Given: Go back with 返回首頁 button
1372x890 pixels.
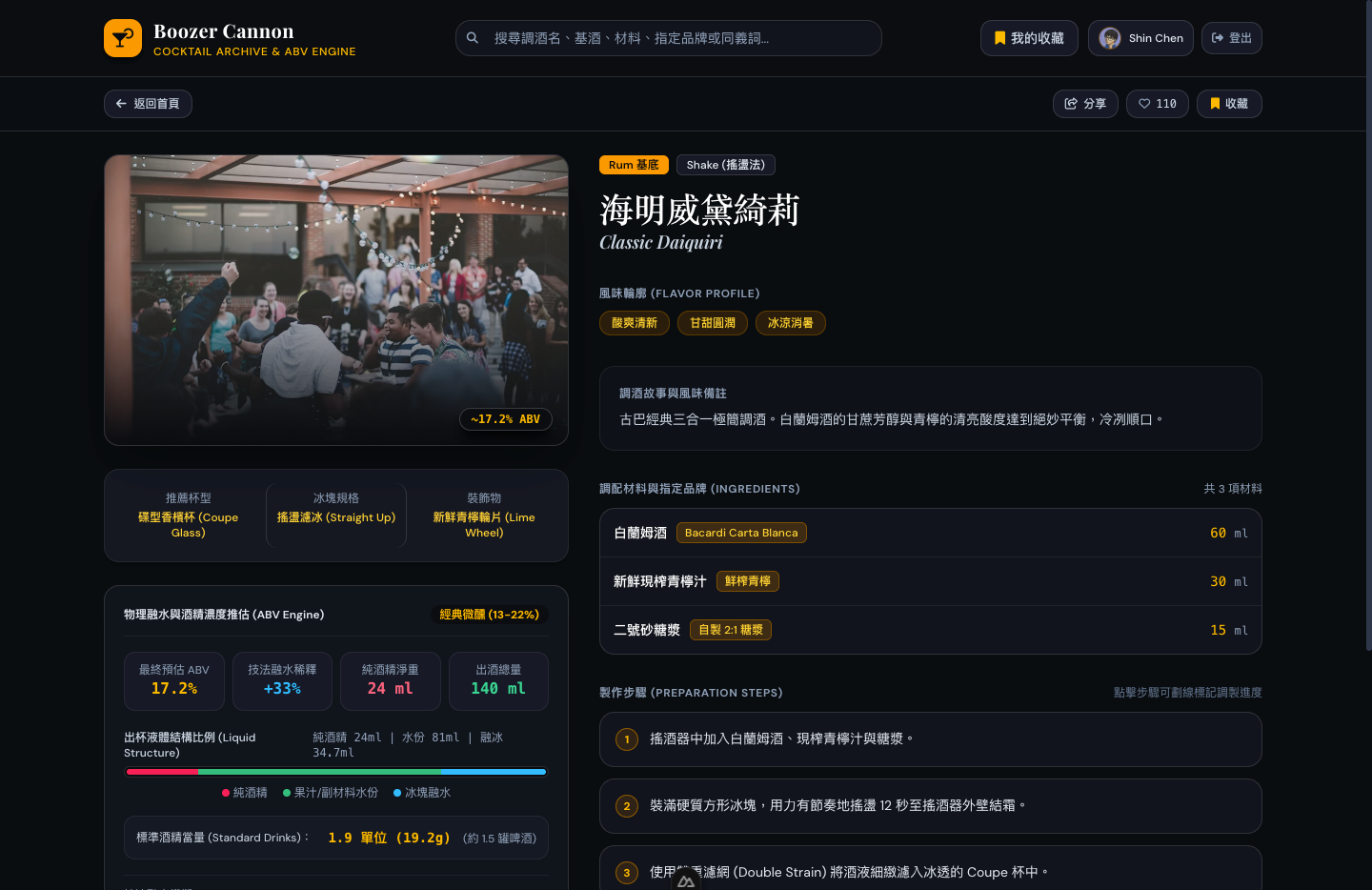Looking at the screenshot, I should [x=148, y=104].
